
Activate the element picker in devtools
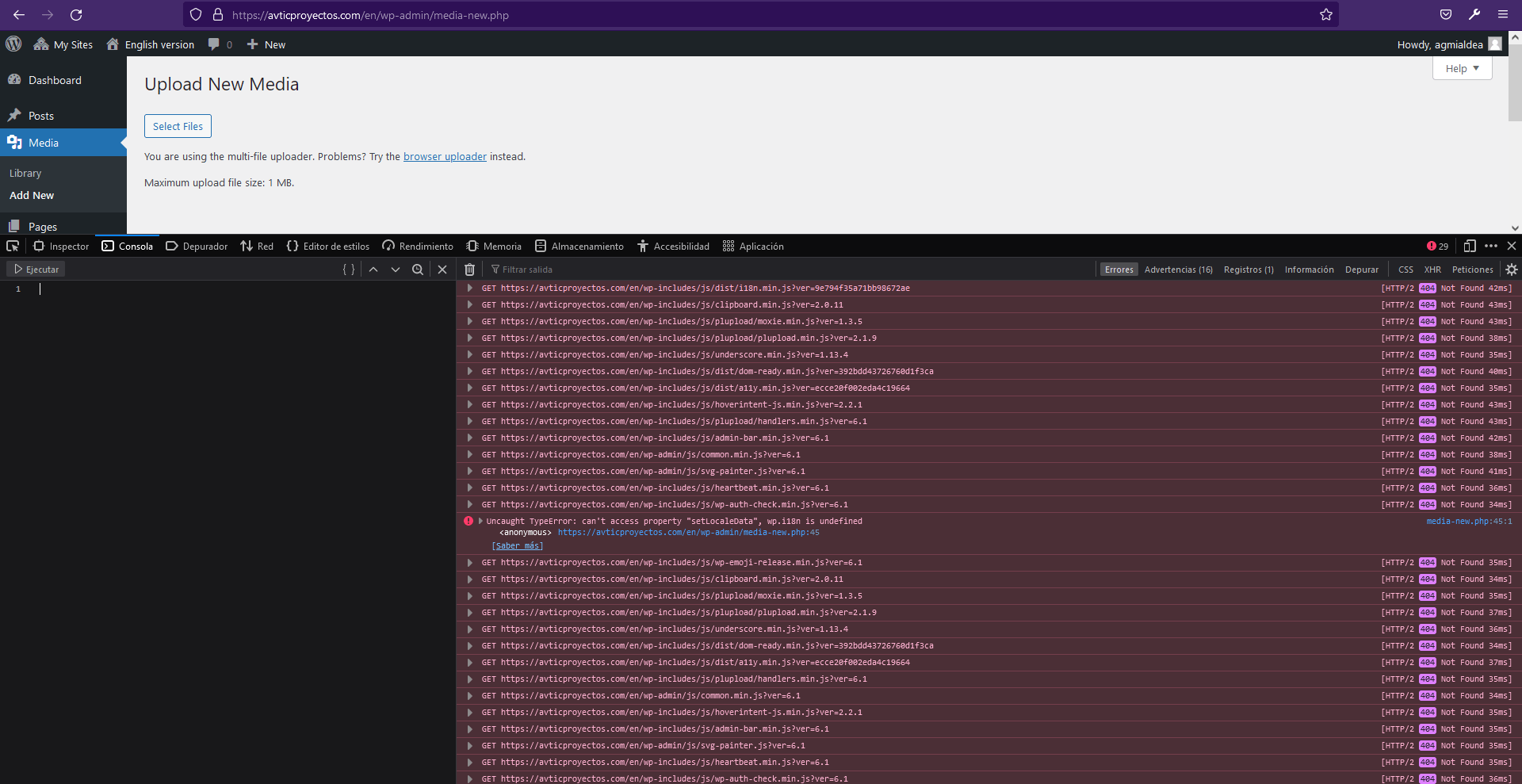click(x=13, y=247)
